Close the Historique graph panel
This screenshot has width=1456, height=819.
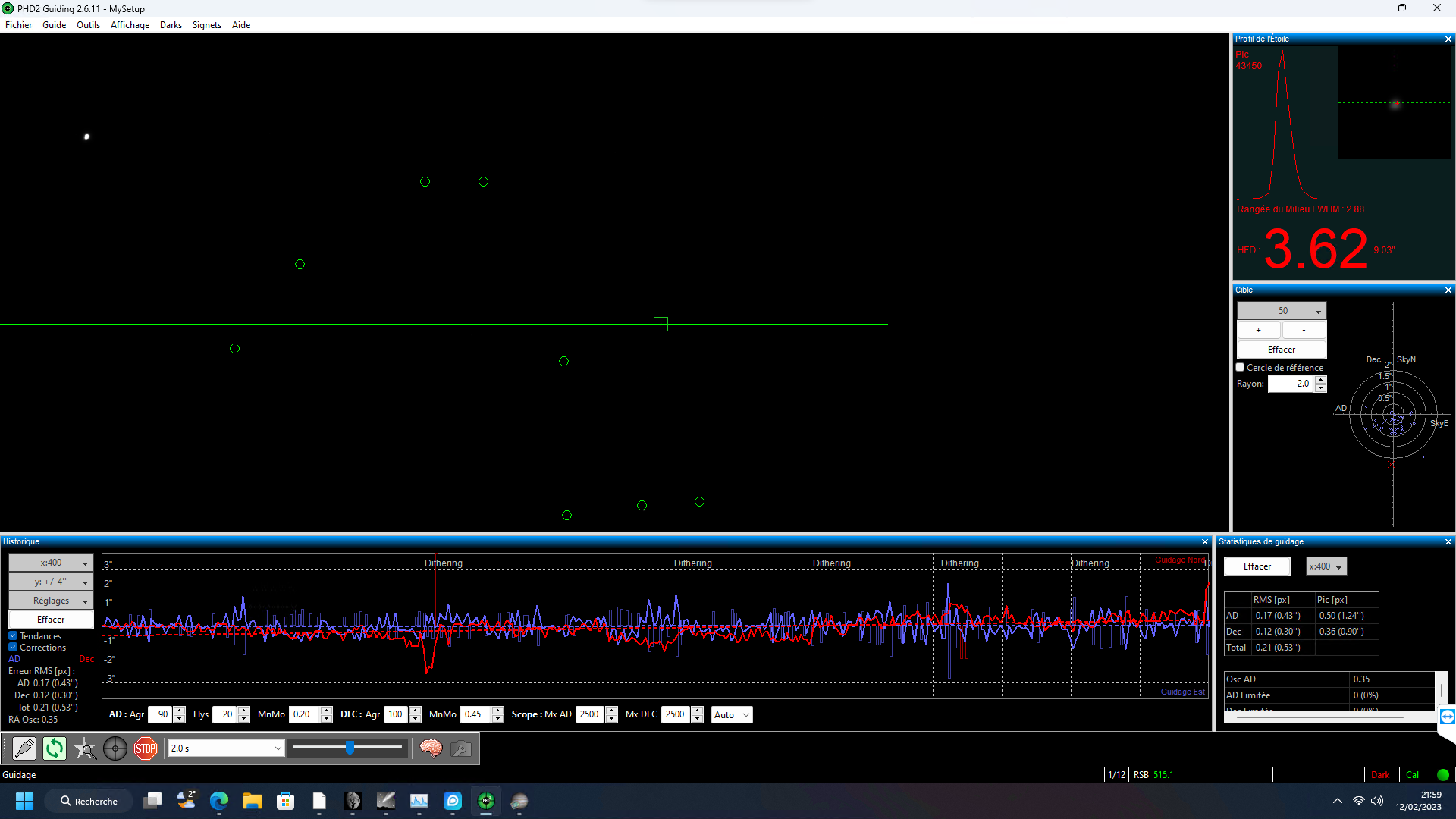[x=1205, y=541]
